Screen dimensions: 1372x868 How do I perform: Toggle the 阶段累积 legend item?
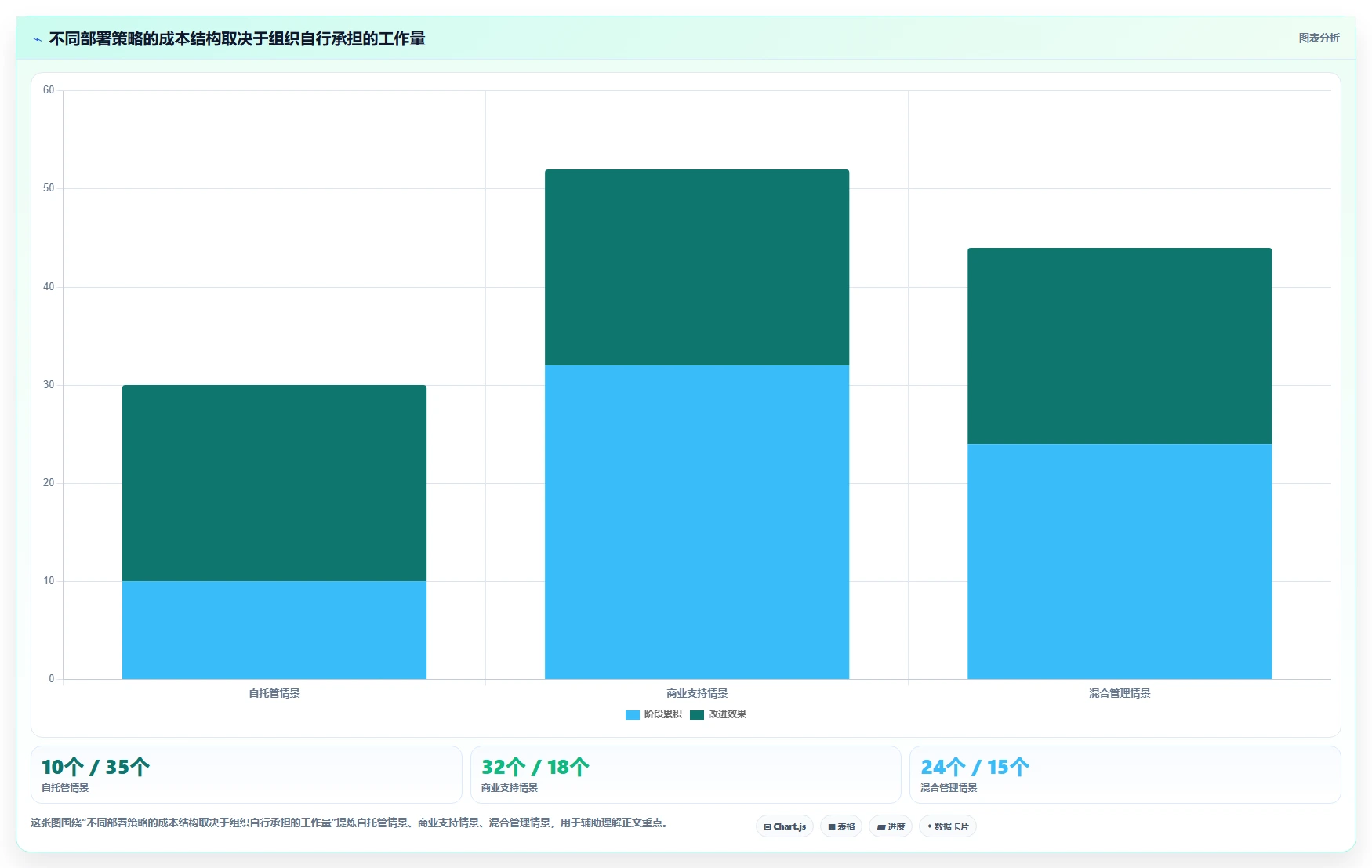point(654,714)
